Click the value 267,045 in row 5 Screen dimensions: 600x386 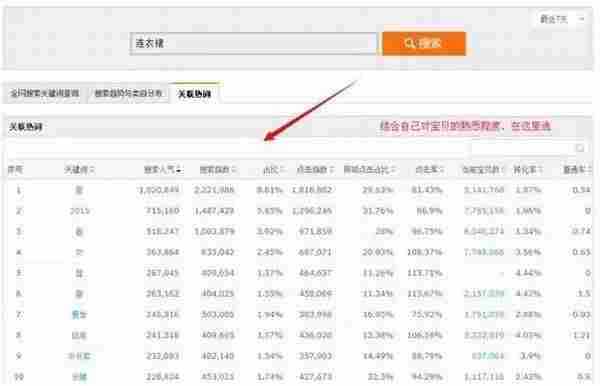[x=163, y=273]
